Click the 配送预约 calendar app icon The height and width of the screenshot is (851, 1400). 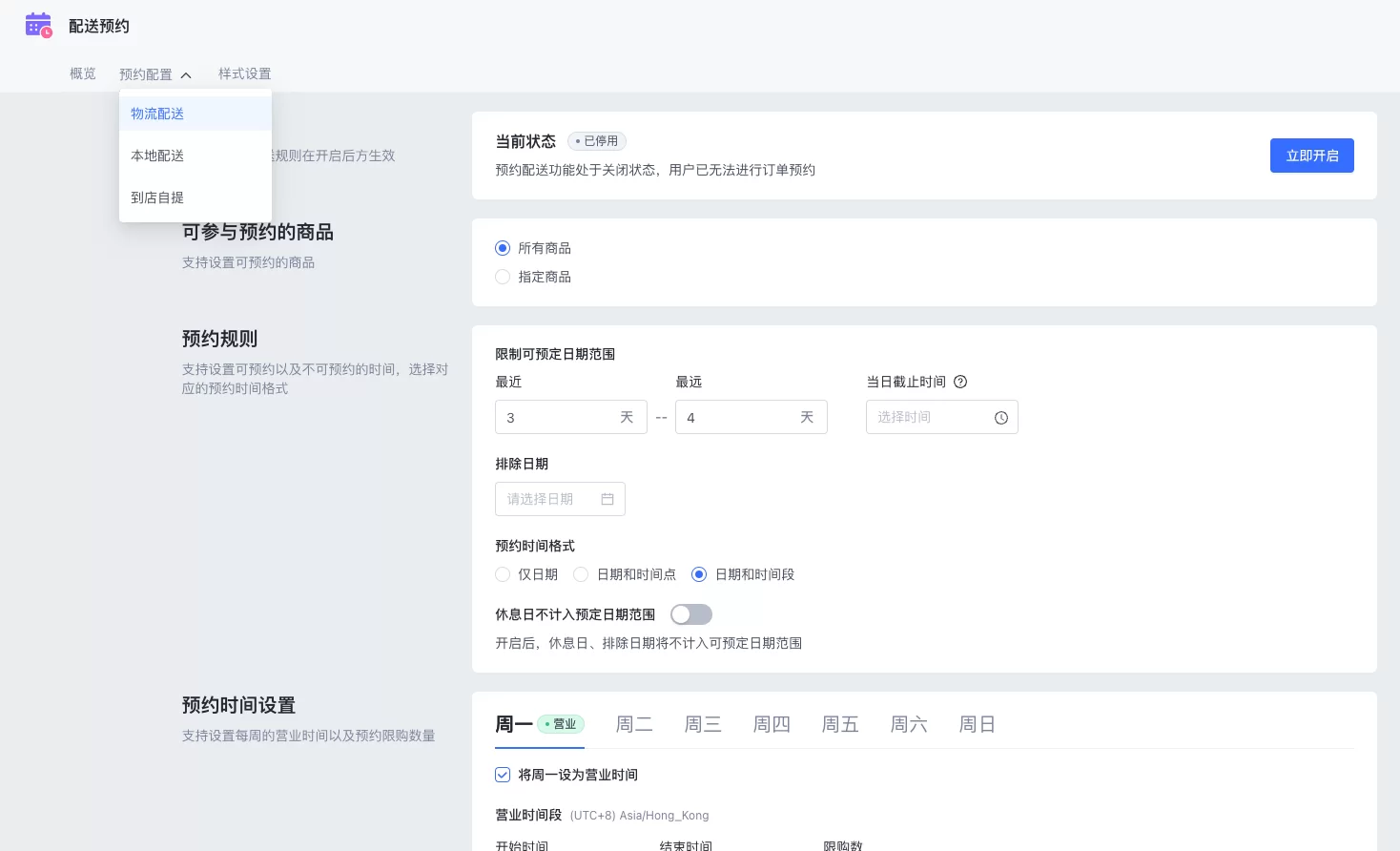pos(38,25)
